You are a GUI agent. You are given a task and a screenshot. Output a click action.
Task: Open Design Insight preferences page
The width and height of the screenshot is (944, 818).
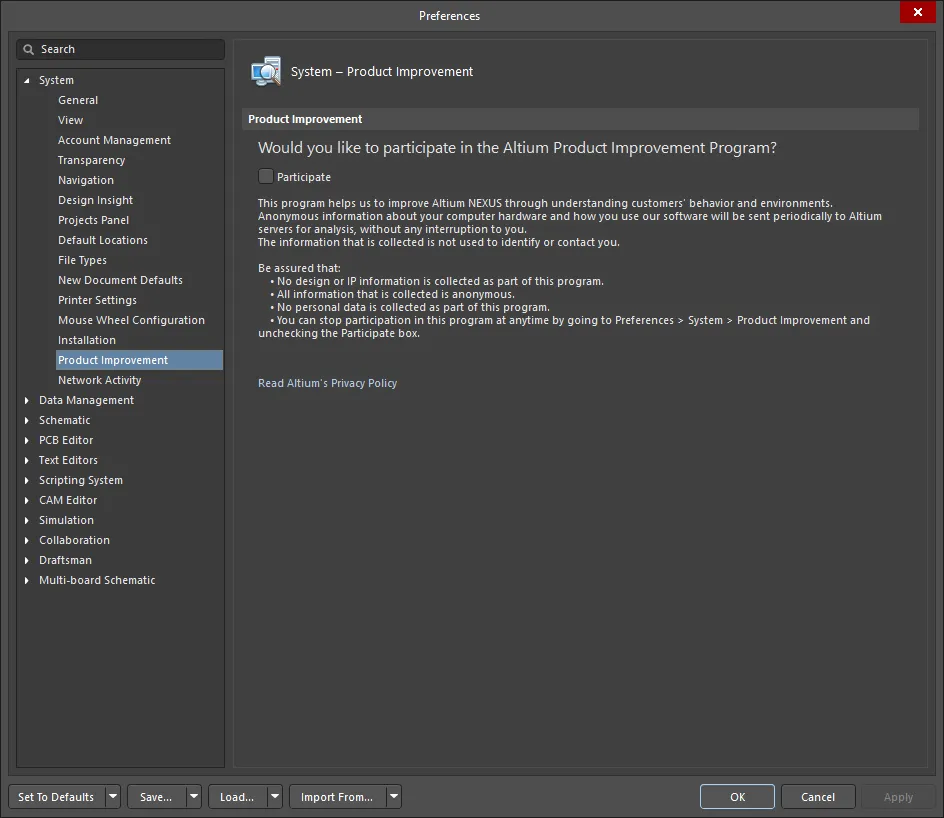pos(95,200)
